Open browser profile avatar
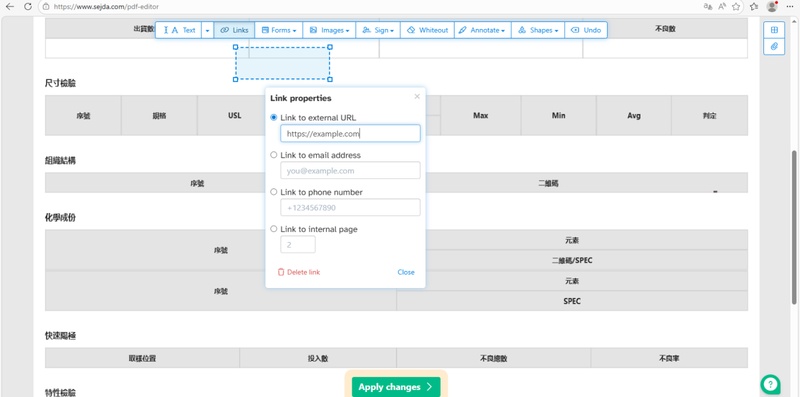 pos(772,7)
